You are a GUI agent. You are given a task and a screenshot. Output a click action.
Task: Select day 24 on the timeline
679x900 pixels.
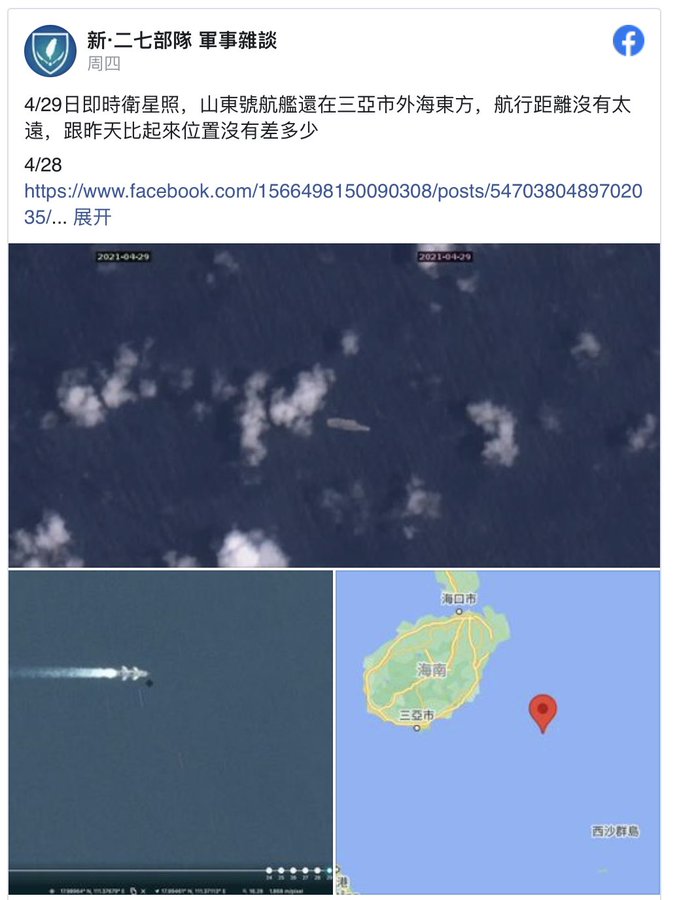click(x=269, y=871)
